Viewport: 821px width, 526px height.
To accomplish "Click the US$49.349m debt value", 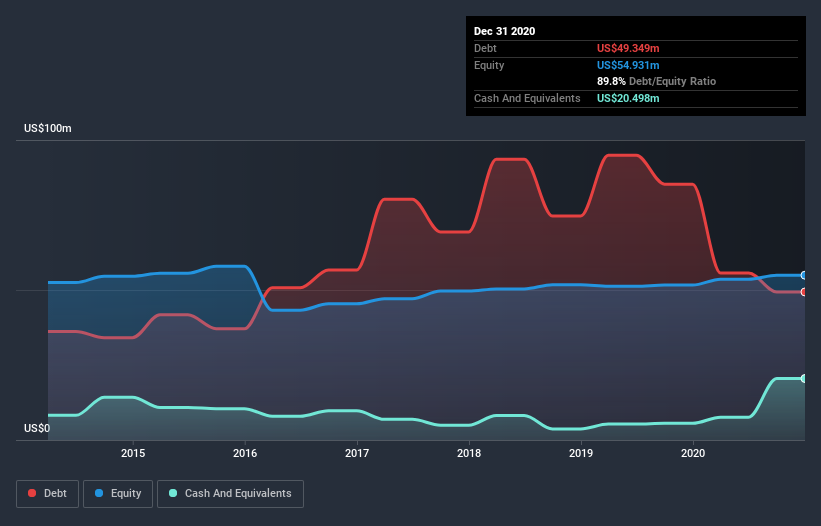I will pyautogui.click(x=628, y=48).
